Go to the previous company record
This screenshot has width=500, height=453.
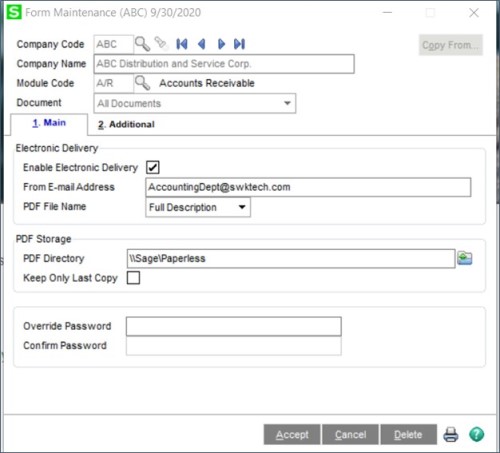pos(201,44)
